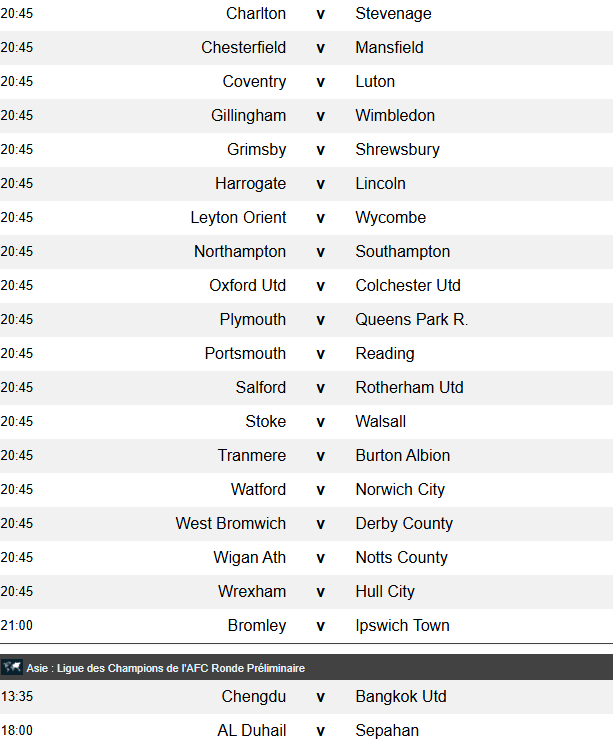This screenshot has height=748, width=613.
Task: Select Bangkok Utd in AFC fixtures
Action: [x=400, y=697]
